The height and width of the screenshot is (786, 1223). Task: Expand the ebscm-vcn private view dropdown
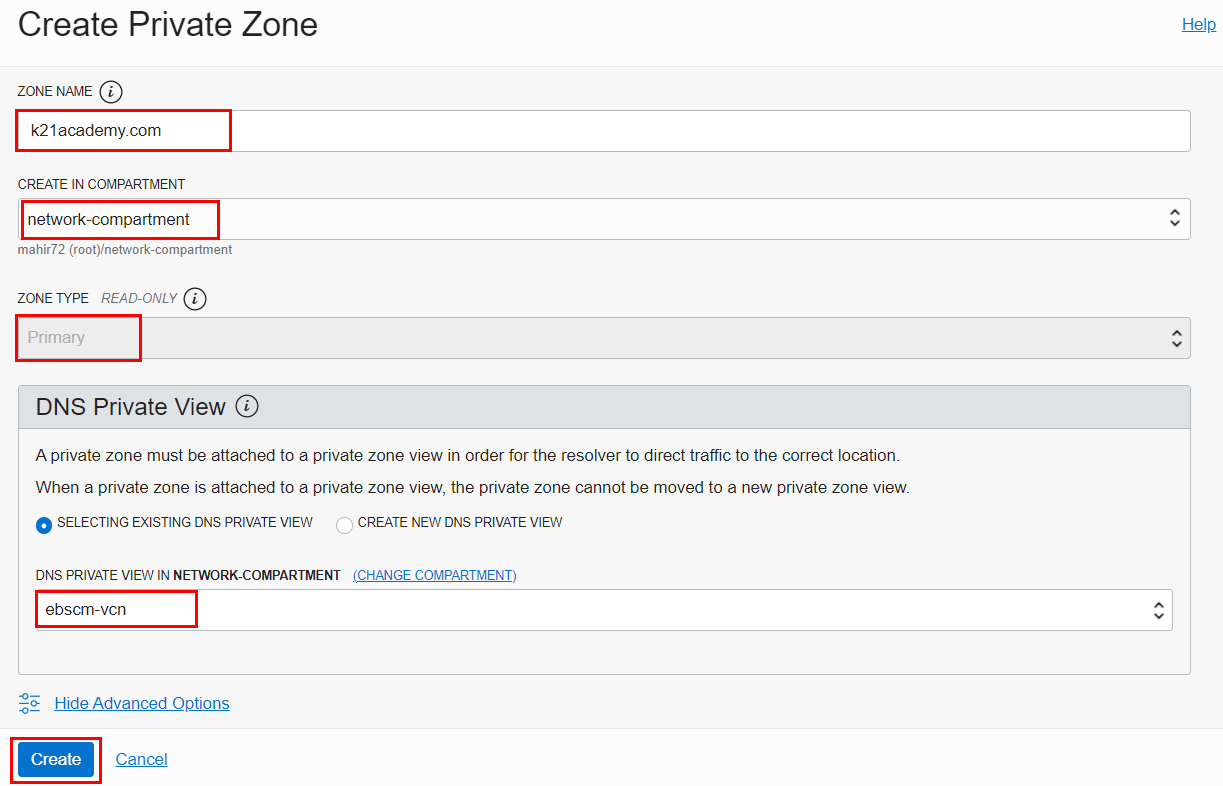click(x=1158, y=609)
